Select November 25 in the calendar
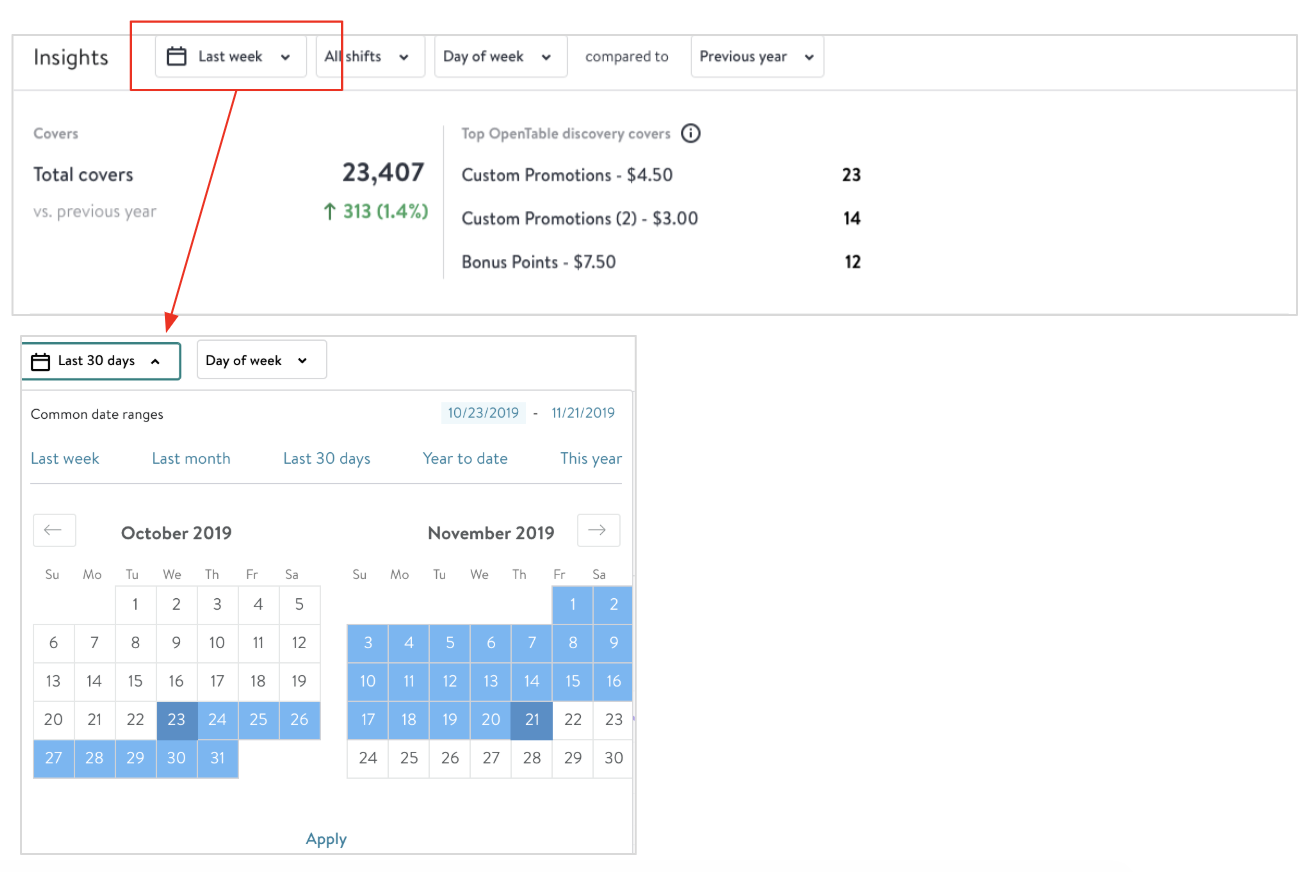1316x872 pixels. 409,758
